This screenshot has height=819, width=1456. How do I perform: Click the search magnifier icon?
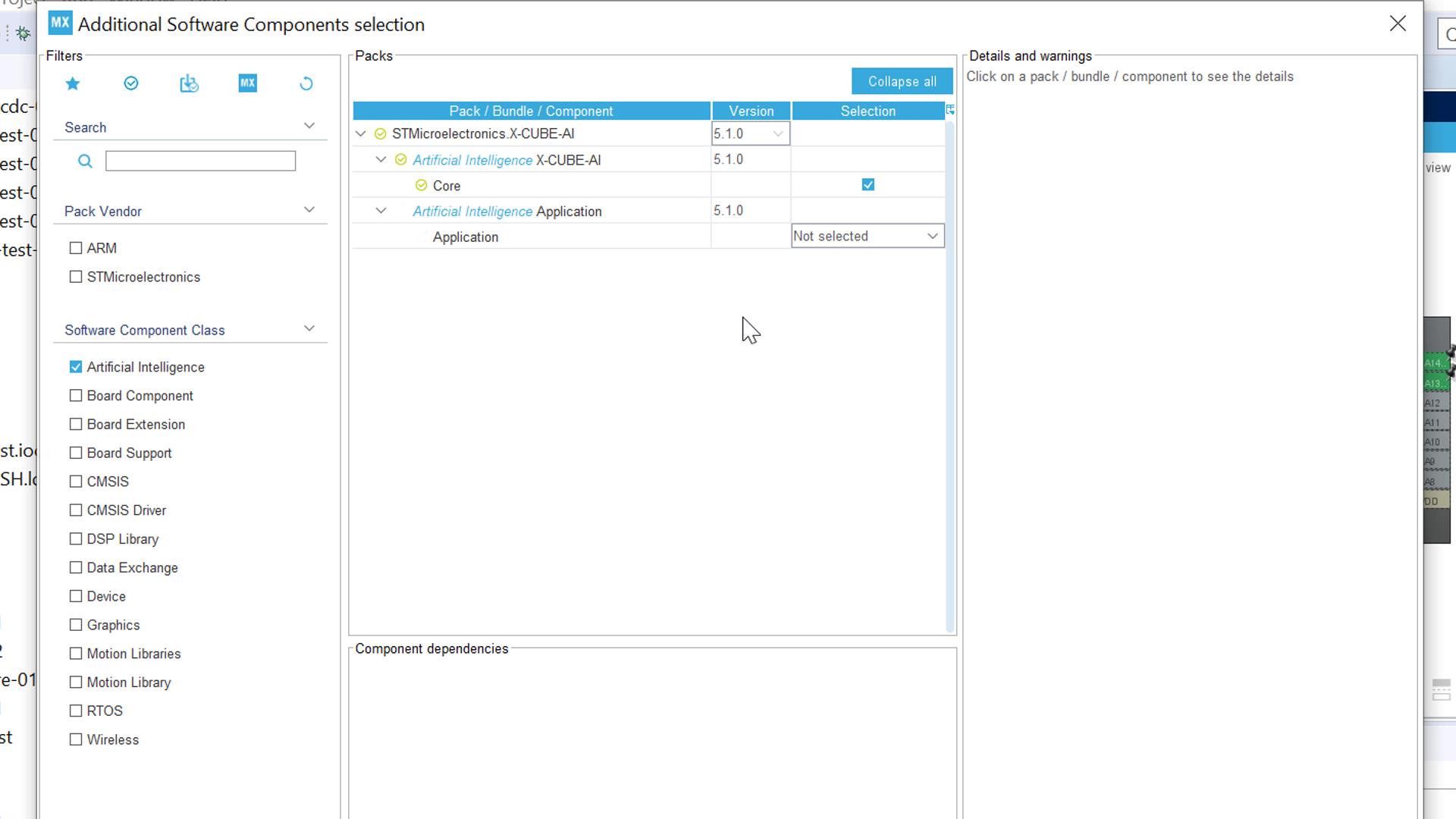click(x=85, y=162)
